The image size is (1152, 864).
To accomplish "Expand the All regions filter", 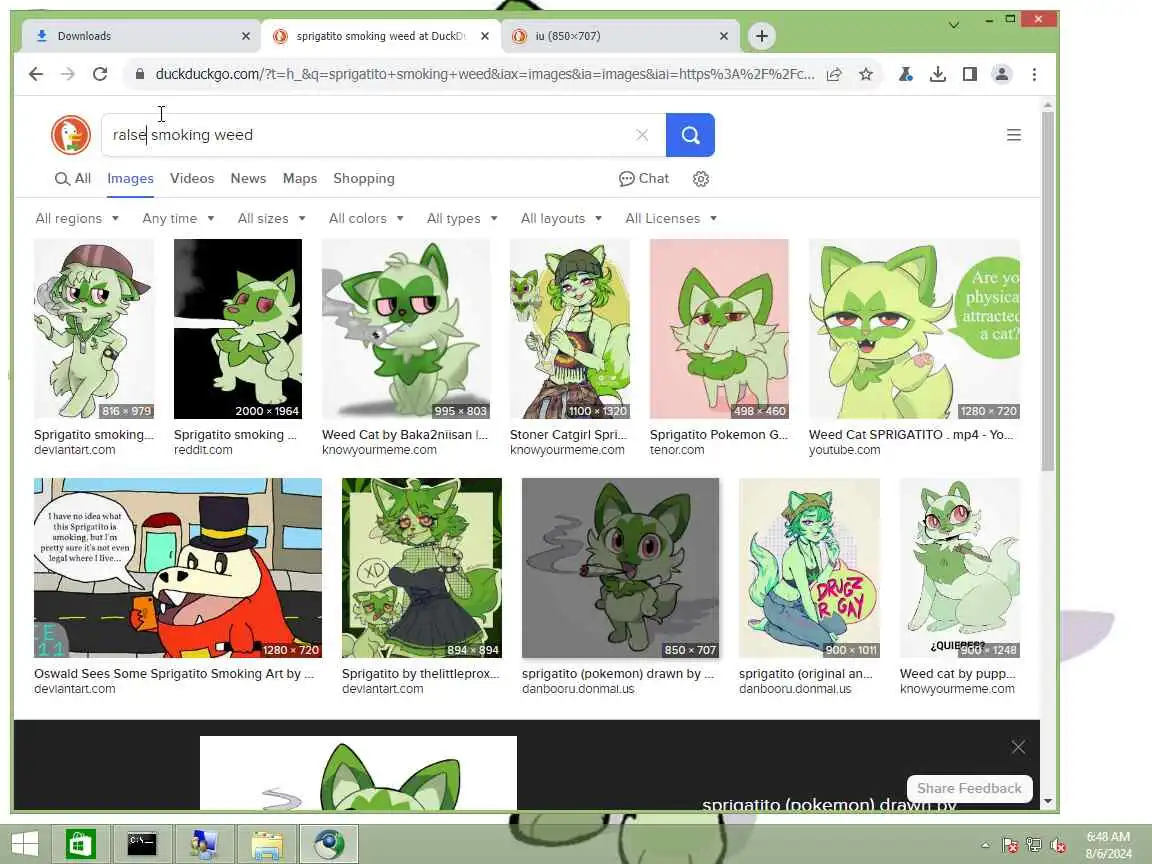I will [77, 219].
